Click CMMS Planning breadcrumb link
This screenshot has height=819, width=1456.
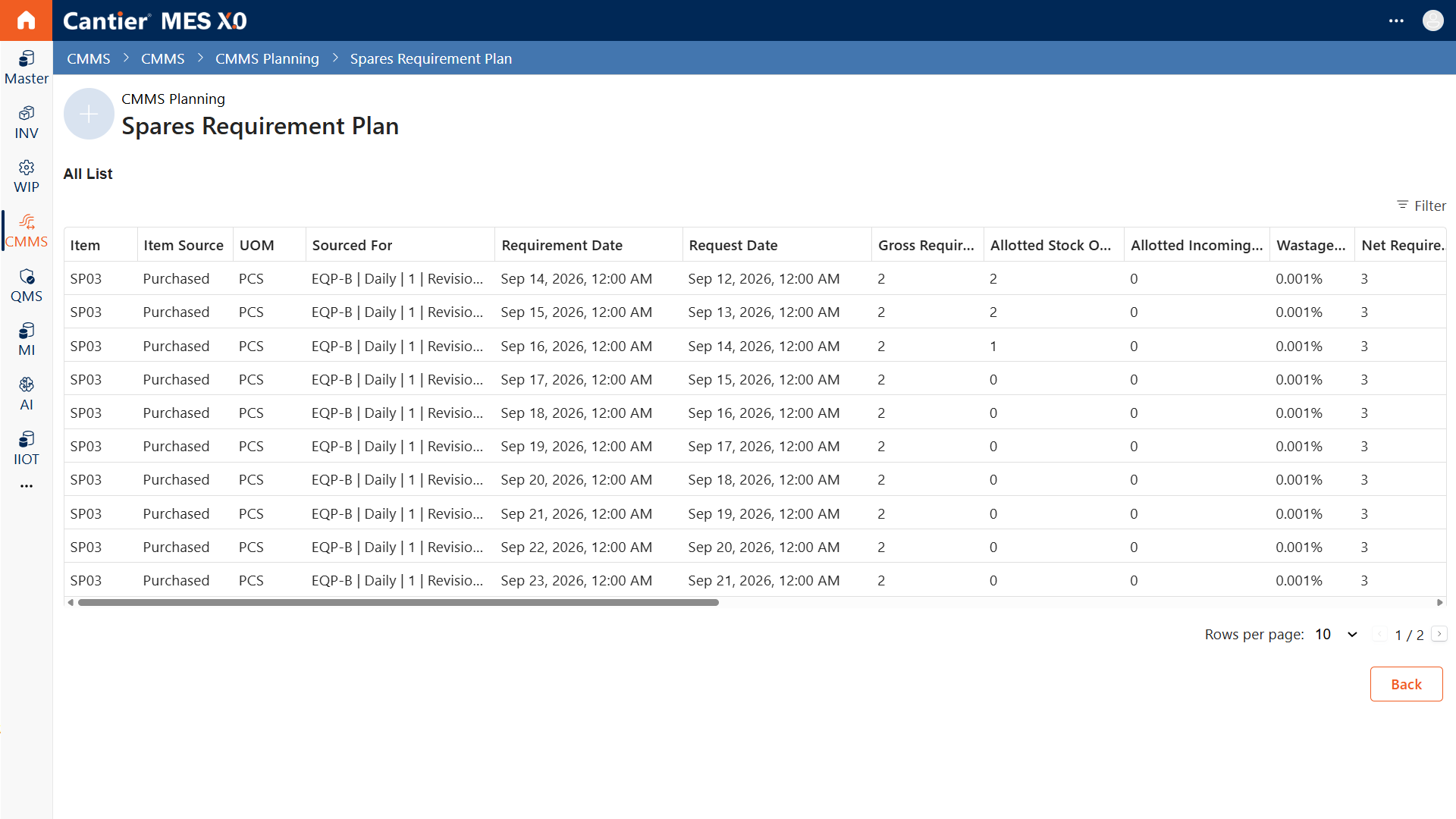tap(267, 58)
